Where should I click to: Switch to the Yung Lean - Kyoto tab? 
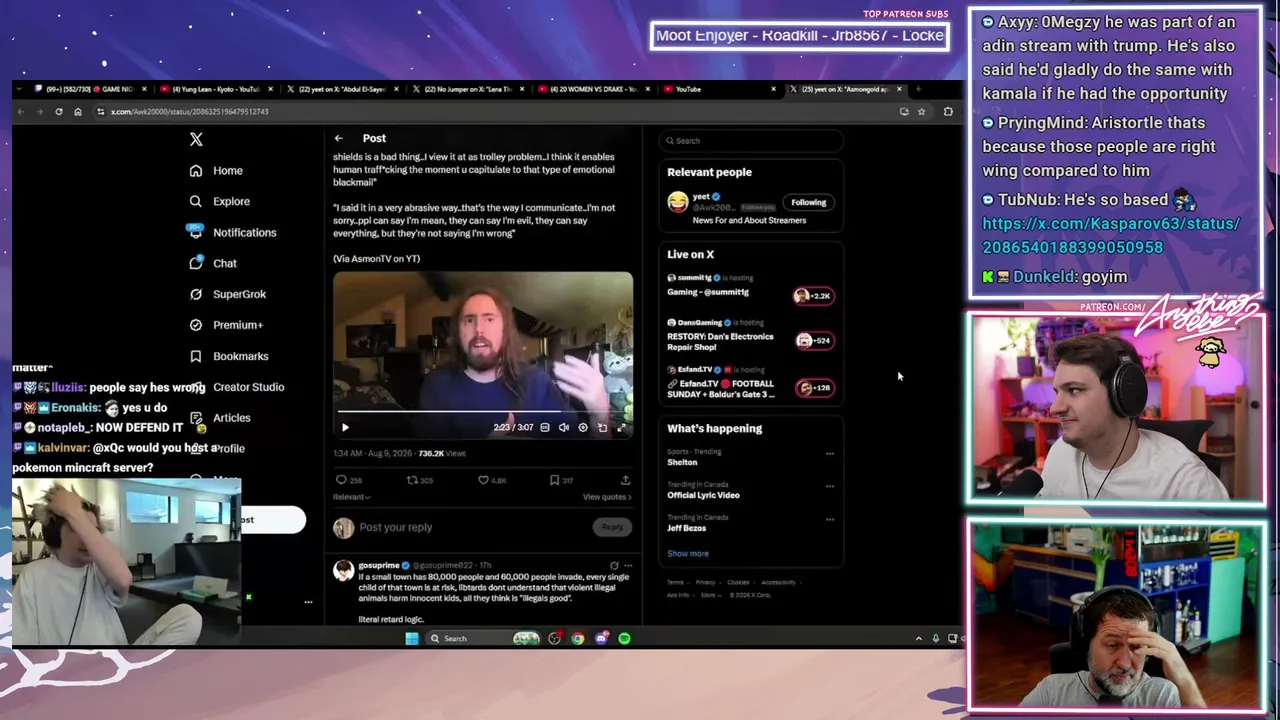coord(218,89)
